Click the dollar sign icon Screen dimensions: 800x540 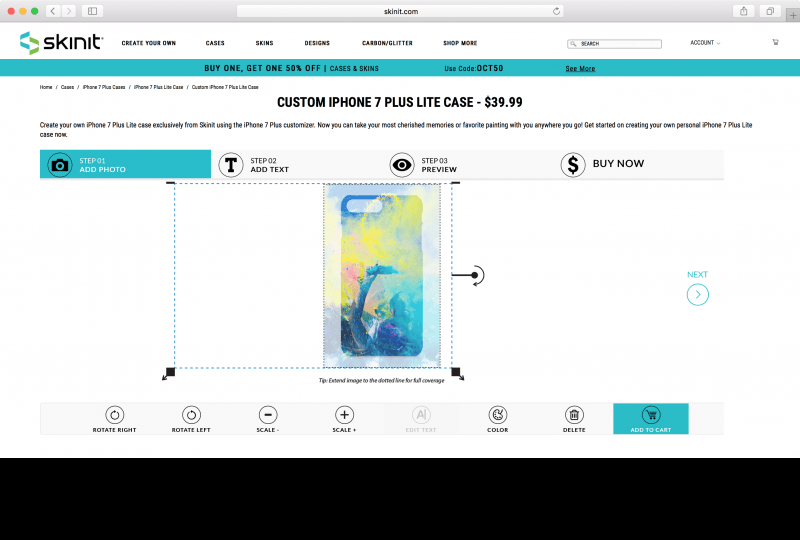click(573, 165)
